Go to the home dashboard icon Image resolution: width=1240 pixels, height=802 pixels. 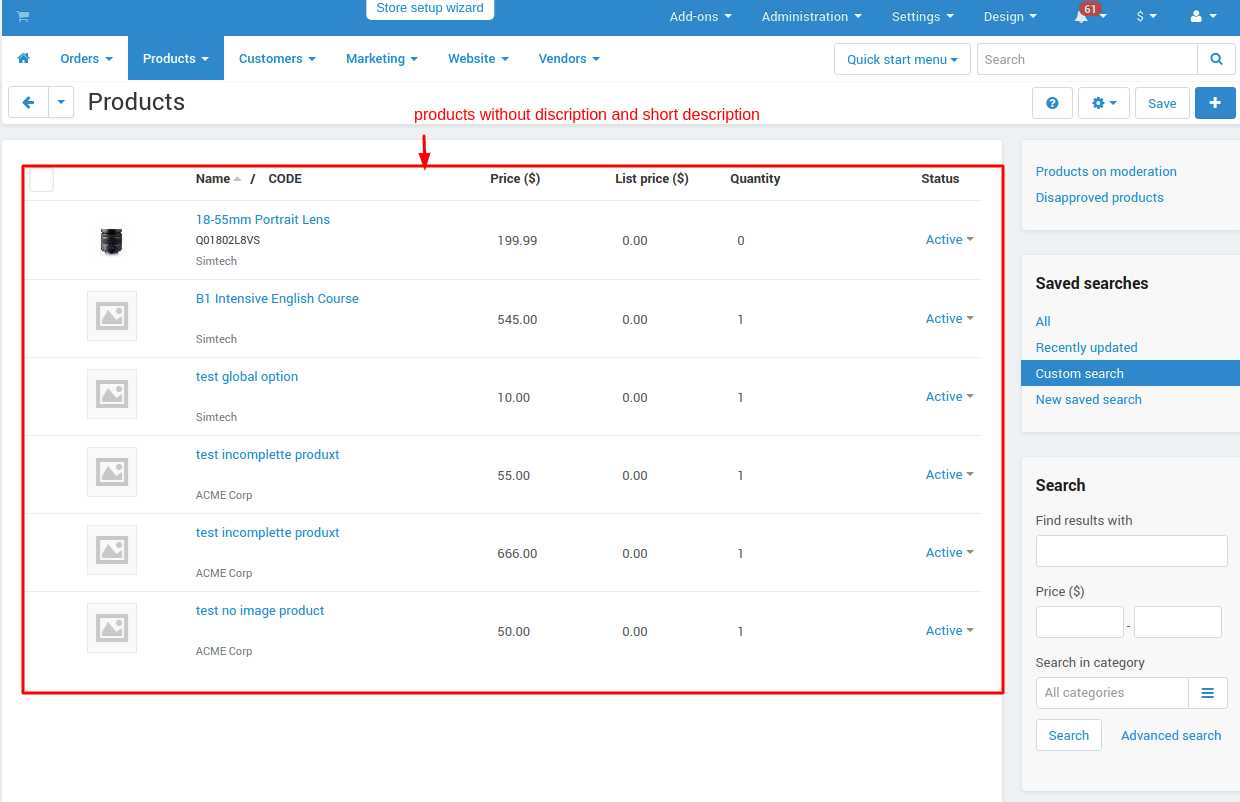[x=24, y=59]
